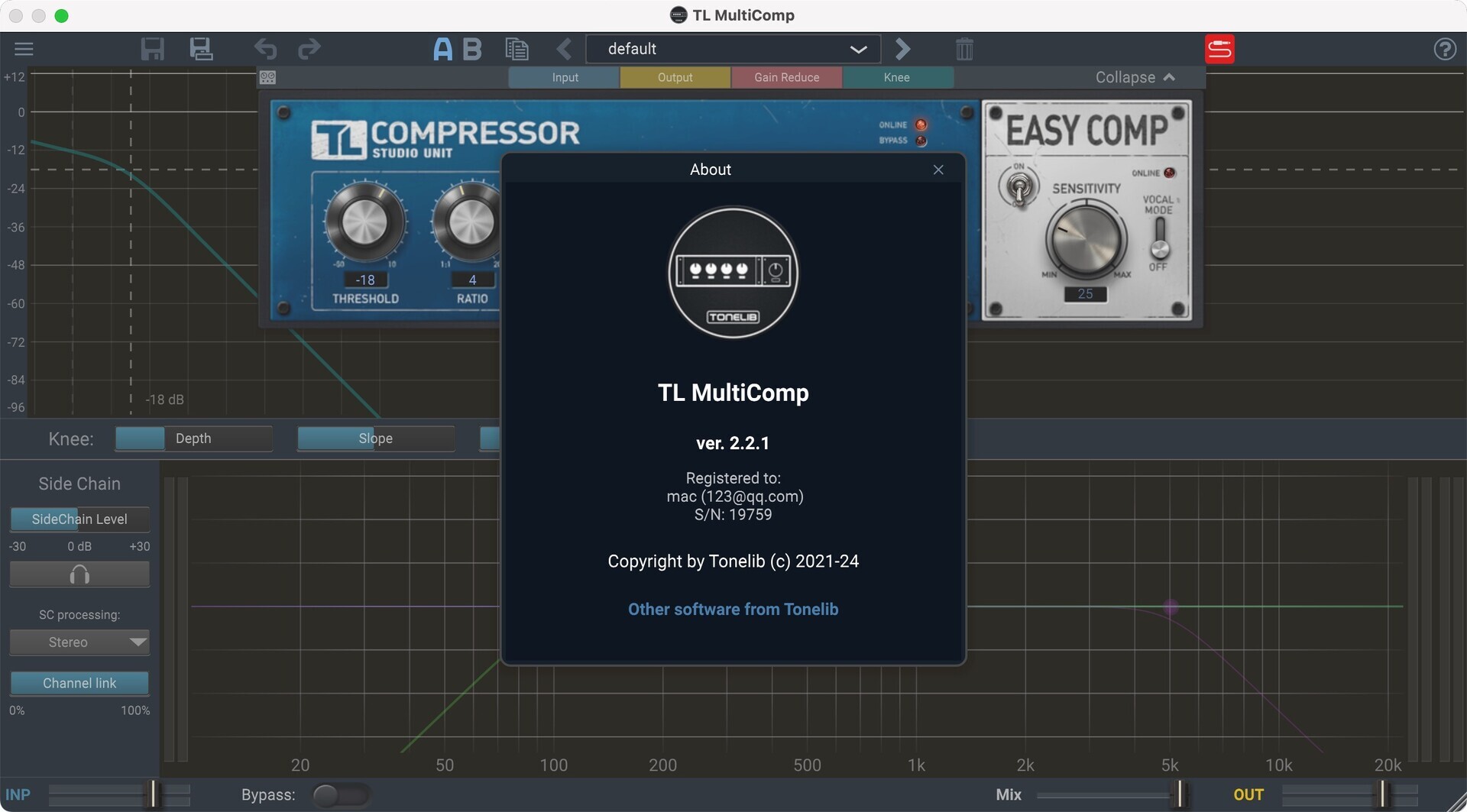The height and width of the screenshot is (812, 1467).
Task: Click the Knee Depth slider
Action: [194, 438]
